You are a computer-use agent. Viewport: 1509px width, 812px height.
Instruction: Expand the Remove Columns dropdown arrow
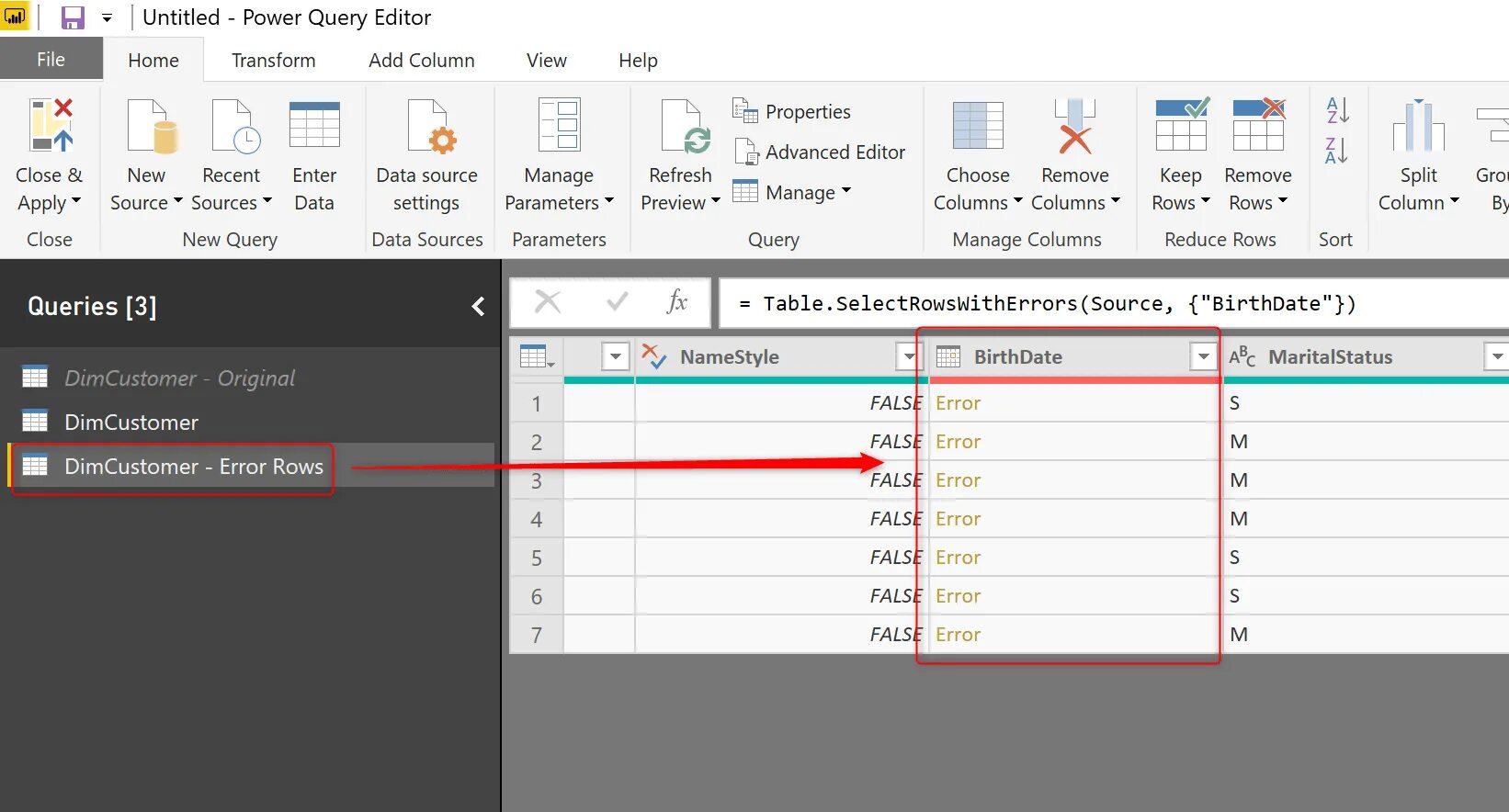point(1116,201)
